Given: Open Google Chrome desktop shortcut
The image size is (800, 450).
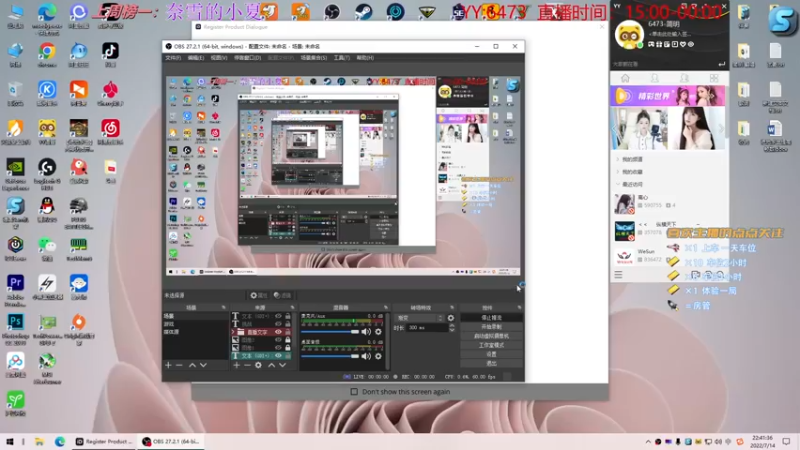Looking at the screenshot, I should pos(47,55).
